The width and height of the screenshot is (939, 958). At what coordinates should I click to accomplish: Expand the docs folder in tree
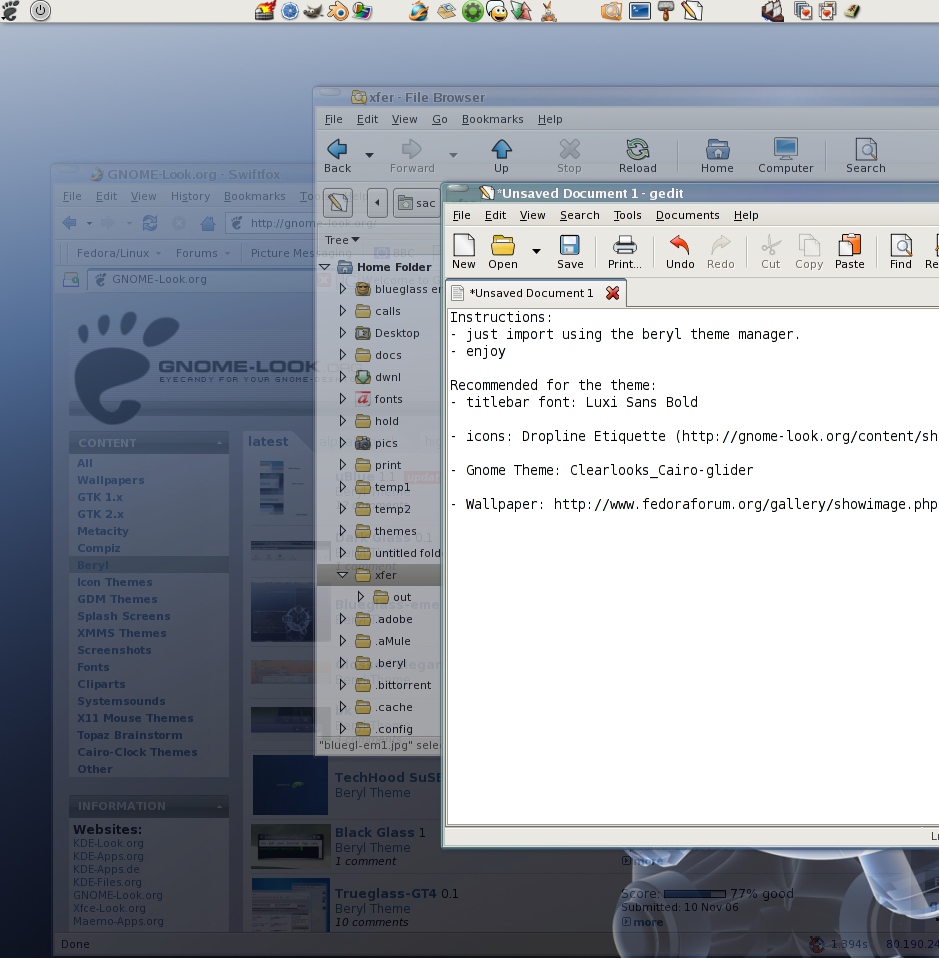coord(343,355)
